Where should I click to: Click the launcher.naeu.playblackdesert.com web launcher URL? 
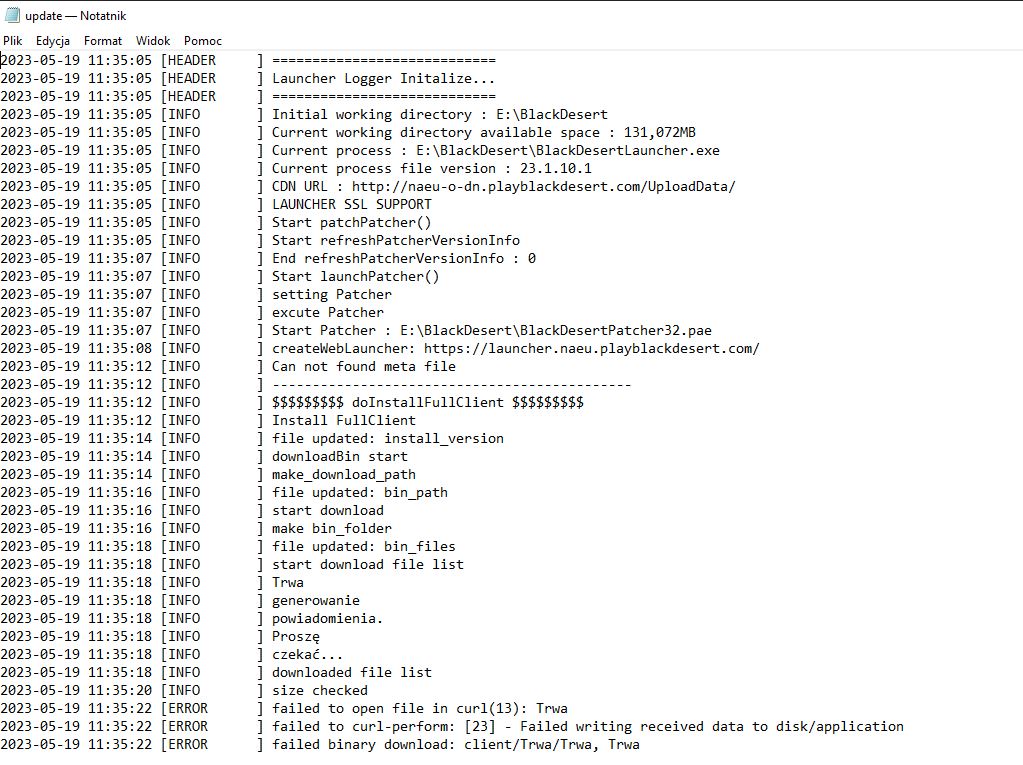(x=591, y=349)
